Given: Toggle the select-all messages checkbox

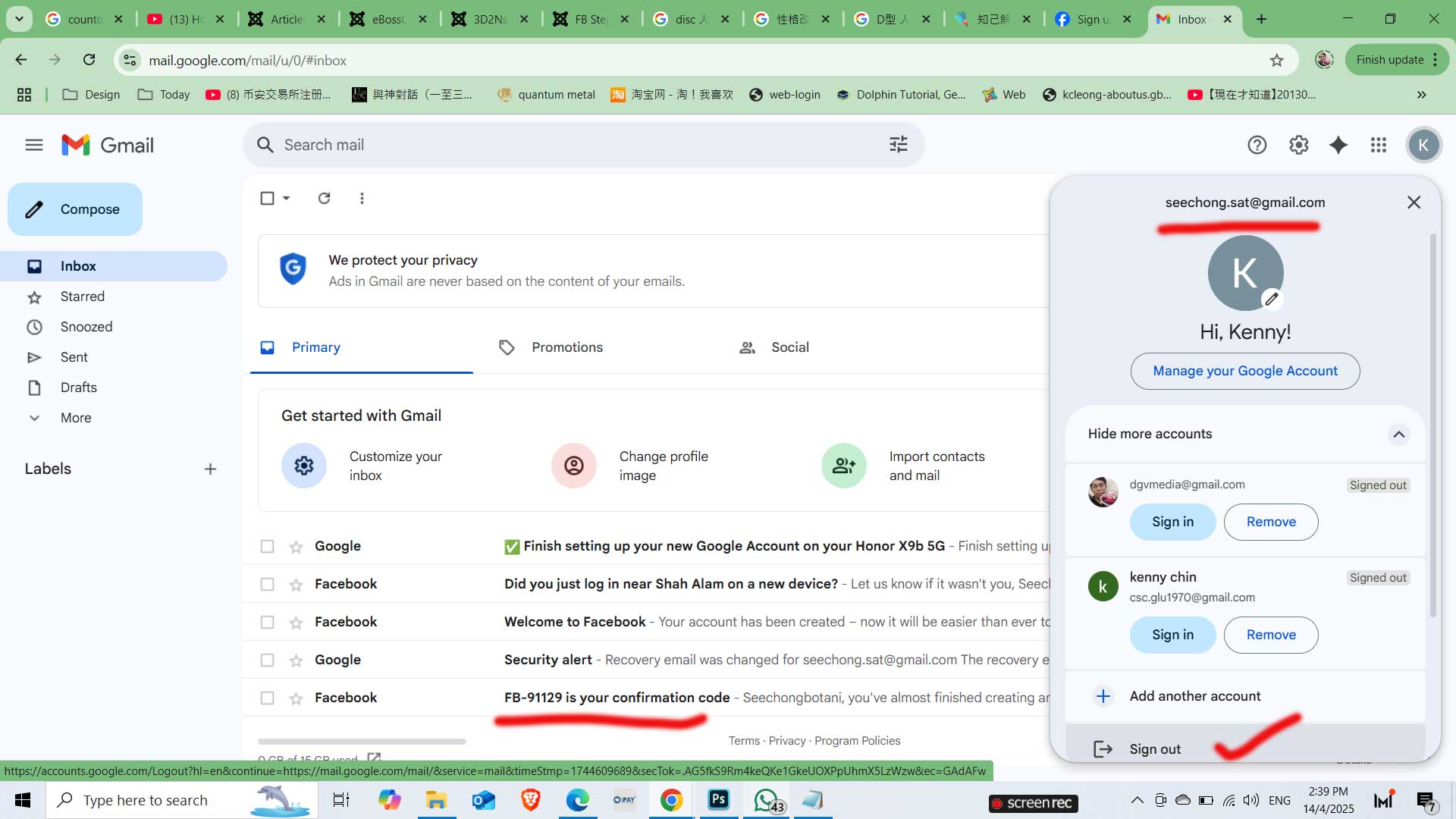Looking at the screenshot, I should pyautogui.click(x=267, y=198).
